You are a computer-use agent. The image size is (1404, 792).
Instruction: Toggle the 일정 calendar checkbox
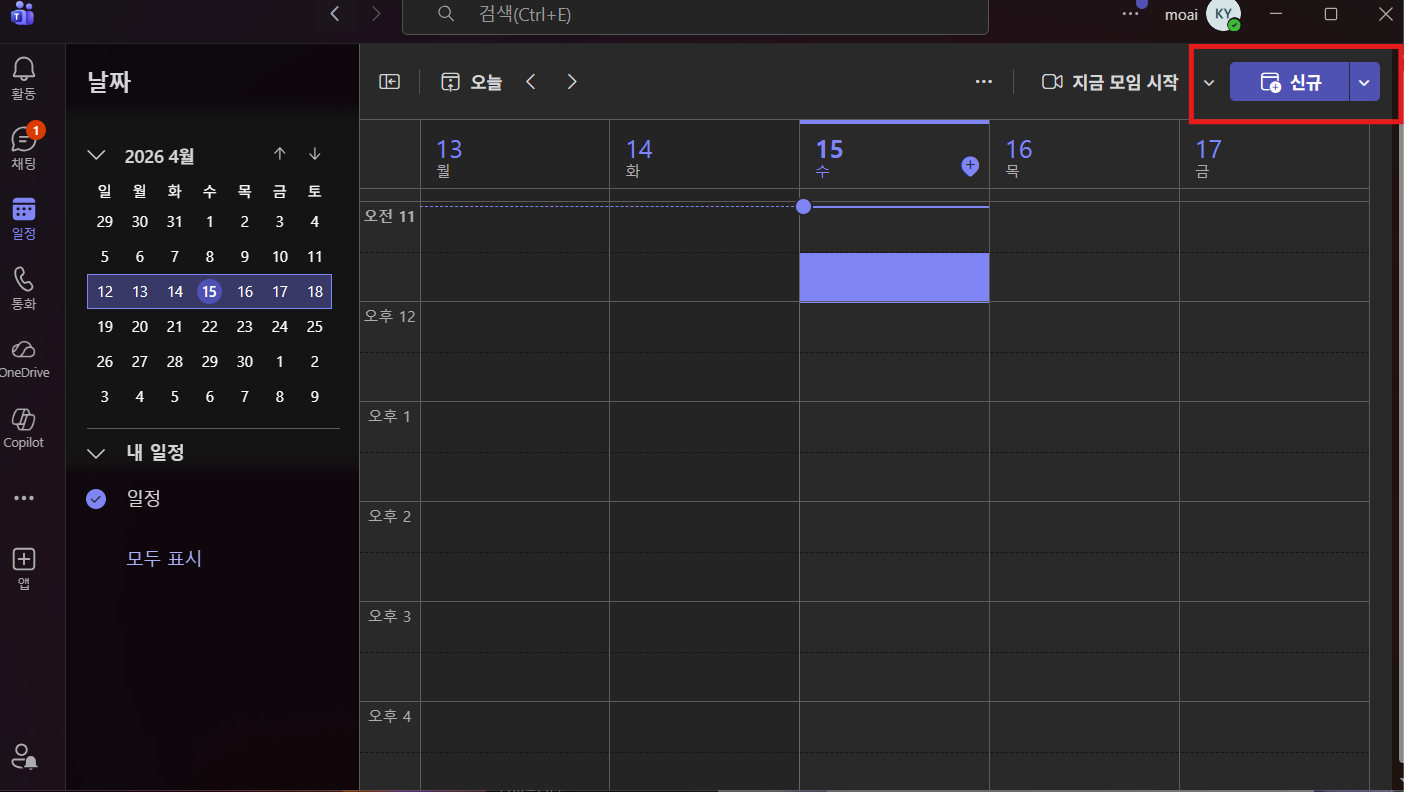pyautogui.click(x=97, y=498)
